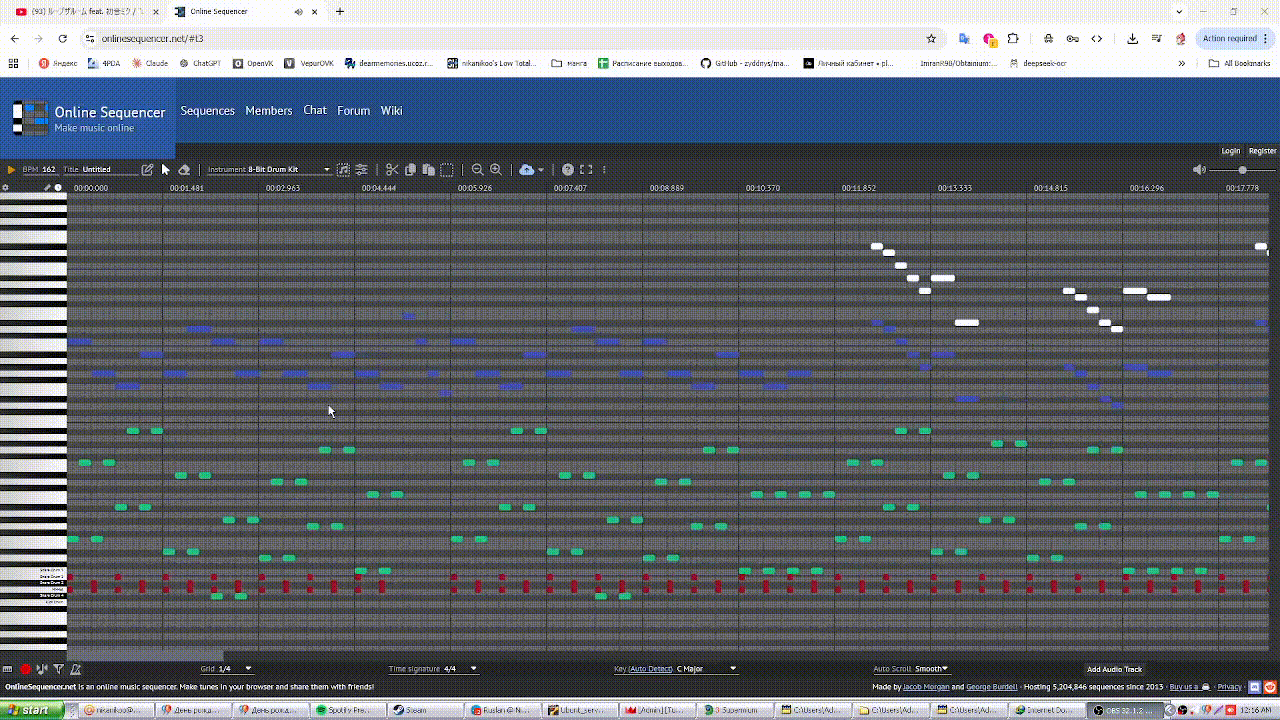Click the browser reload button
Screen dimensions: 1280x720
tap(63, 38)
